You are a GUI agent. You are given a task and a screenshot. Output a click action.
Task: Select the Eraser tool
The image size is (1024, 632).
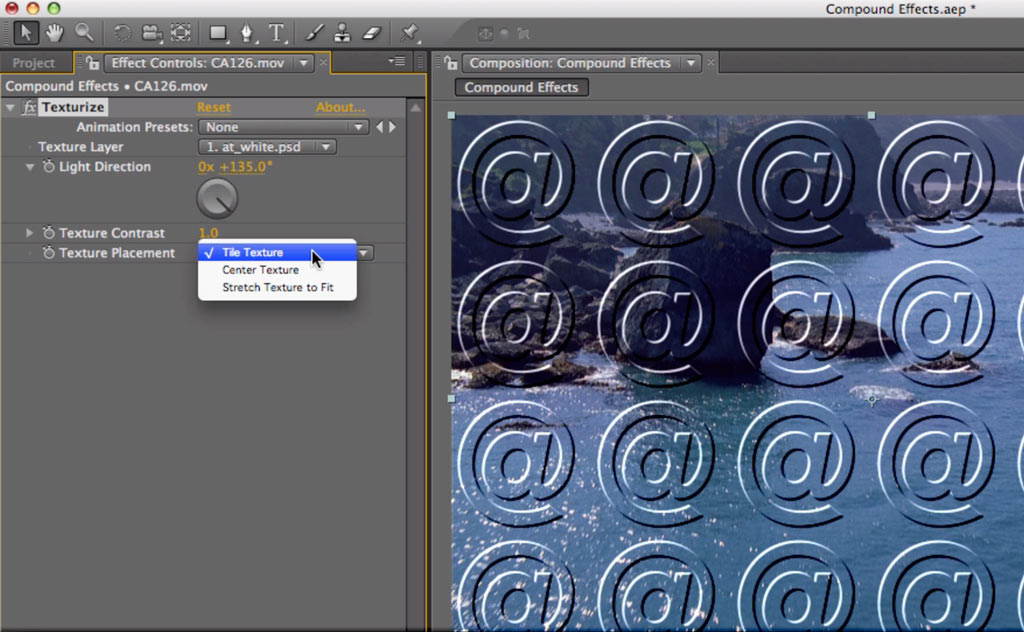point(372,33)
